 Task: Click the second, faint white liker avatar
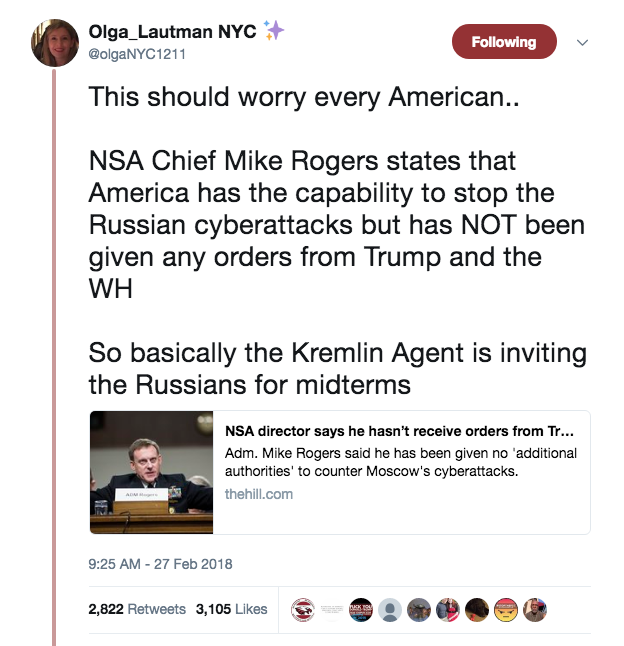tap(332, 609)
